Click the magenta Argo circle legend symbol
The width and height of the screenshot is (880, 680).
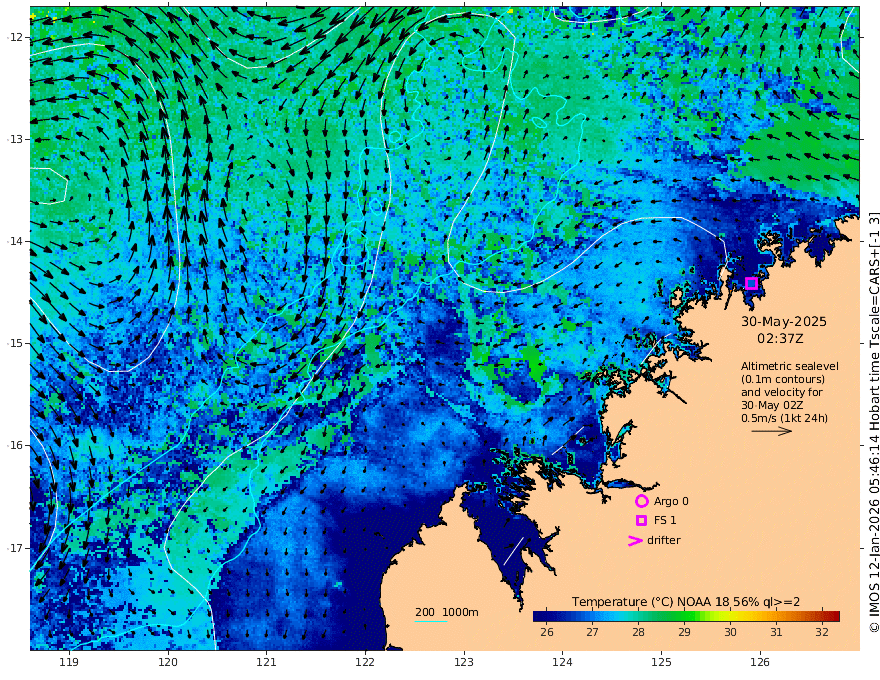click(x=641, y=501)
